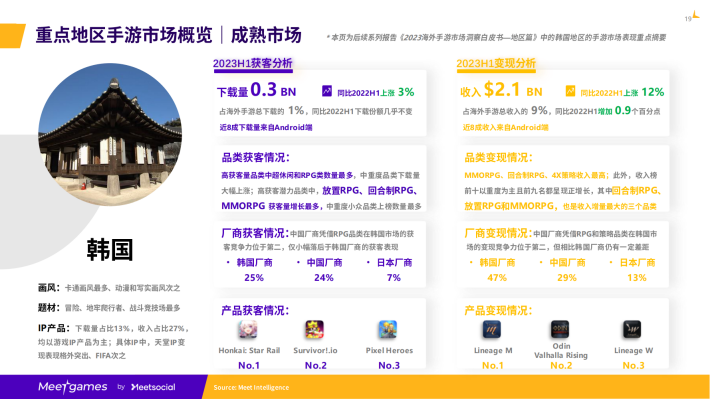This screenshot has height=399, width=710.
Task: Click the 品类获客情况 heading
Action: click(255, 158)
